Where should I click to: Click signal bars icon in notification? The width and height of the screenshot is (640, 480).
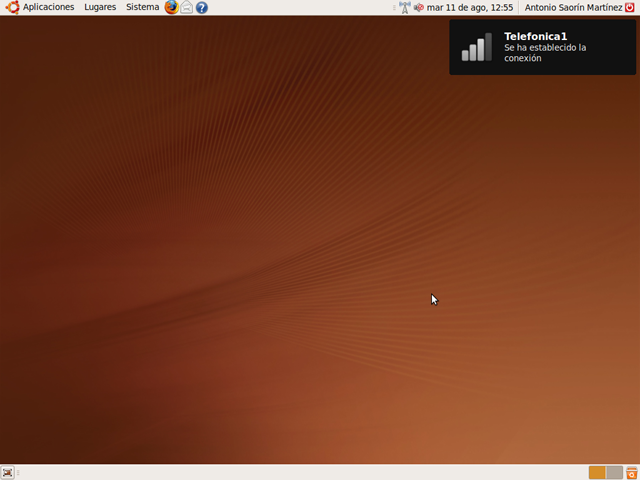(x=476, y=47)
